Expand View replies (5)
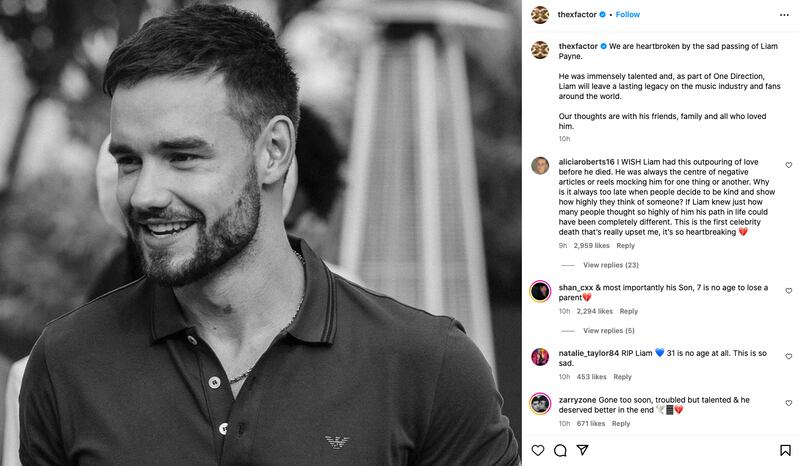 [x=608, y=331]
